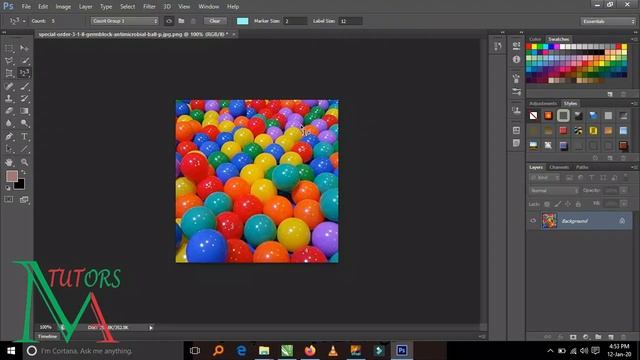This screenshot has height=360, width=640.
Task: Select the Horizontal Type tool
Action: (x=24, y=136)
